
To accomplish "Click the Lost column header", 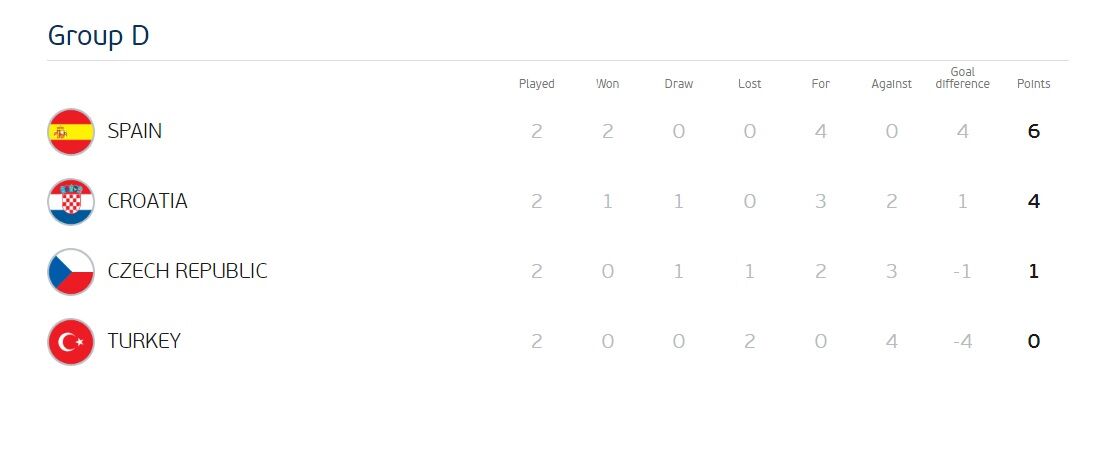I will pyautogui.click(x=749, y=84).
